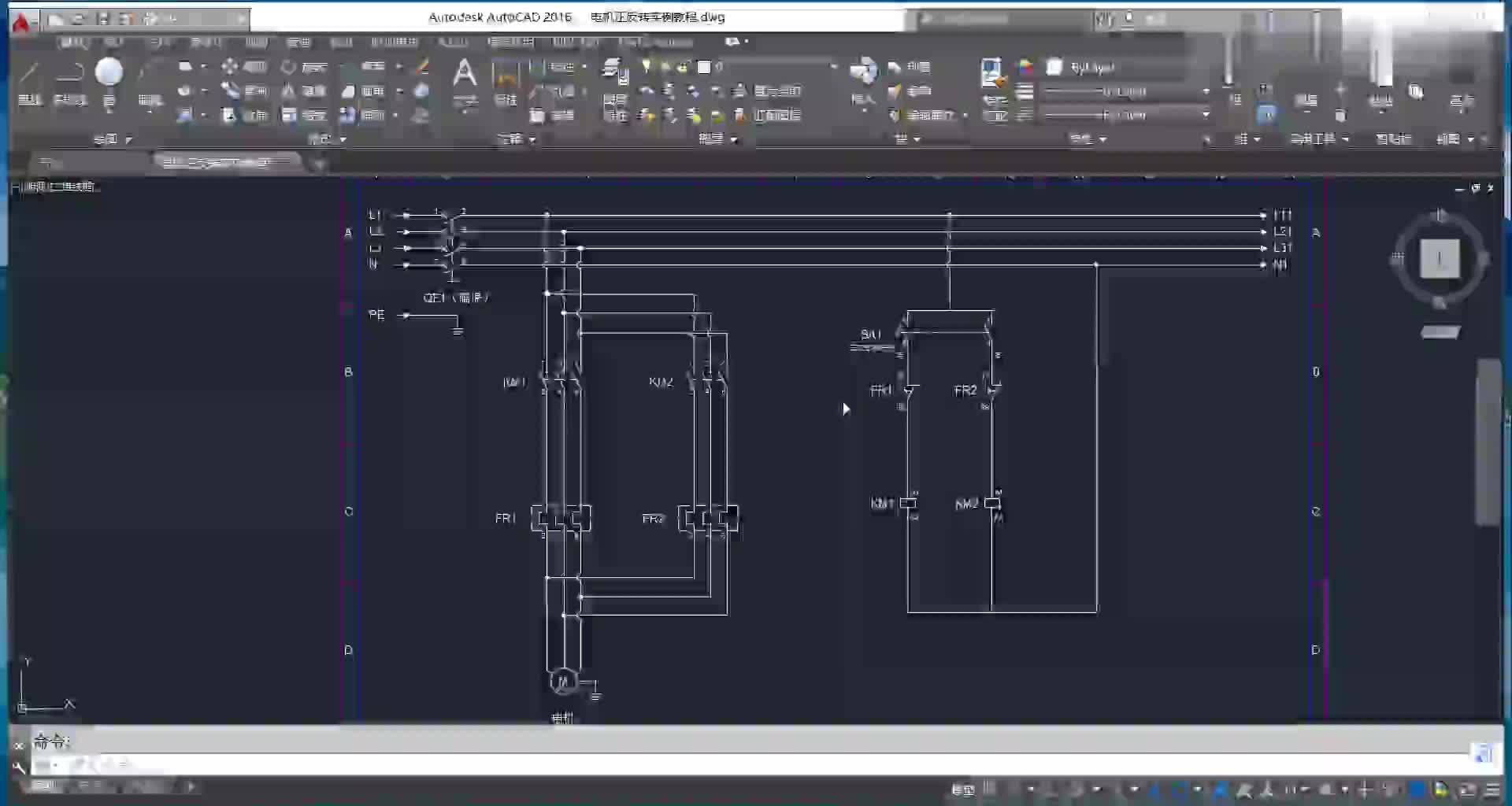
Task: Select the Line drawing tool
Action: (29, 82)
